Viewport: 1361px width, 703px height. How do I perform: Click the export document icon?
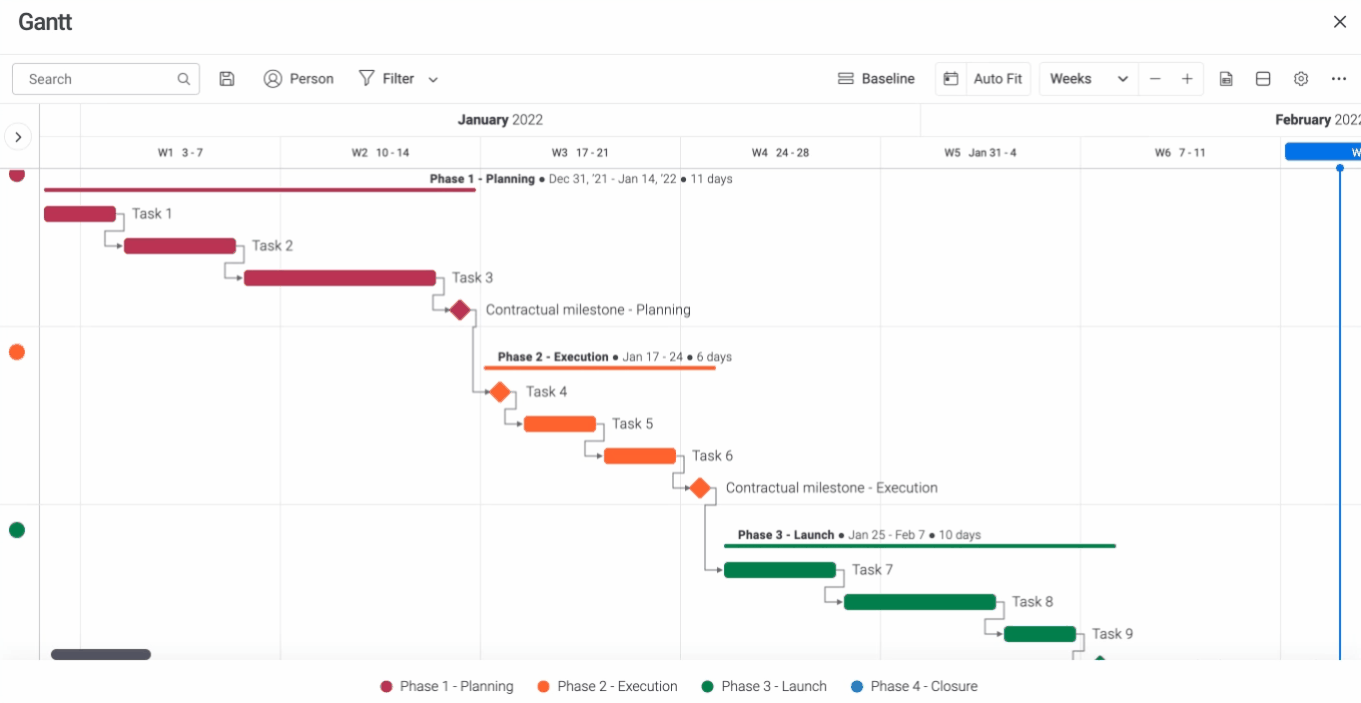click(1226, 78)
